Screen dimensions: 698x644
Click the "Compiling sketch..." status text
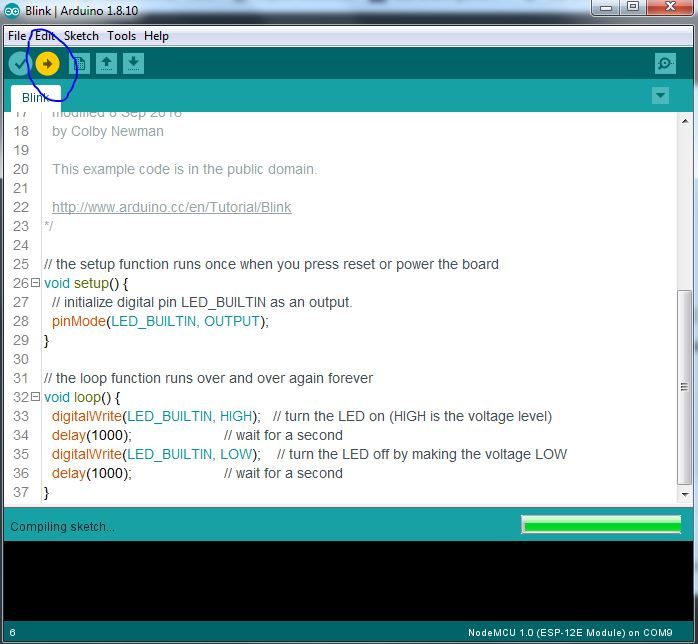tap(62, 527)
